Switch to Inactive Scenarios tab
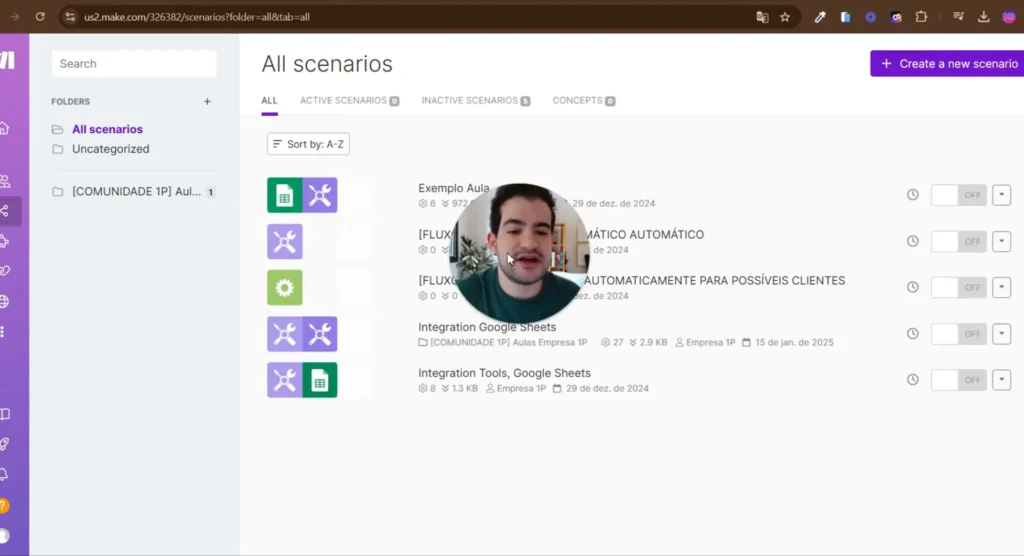This screenshot has height=556, width=1024. (x=475, y=101)
